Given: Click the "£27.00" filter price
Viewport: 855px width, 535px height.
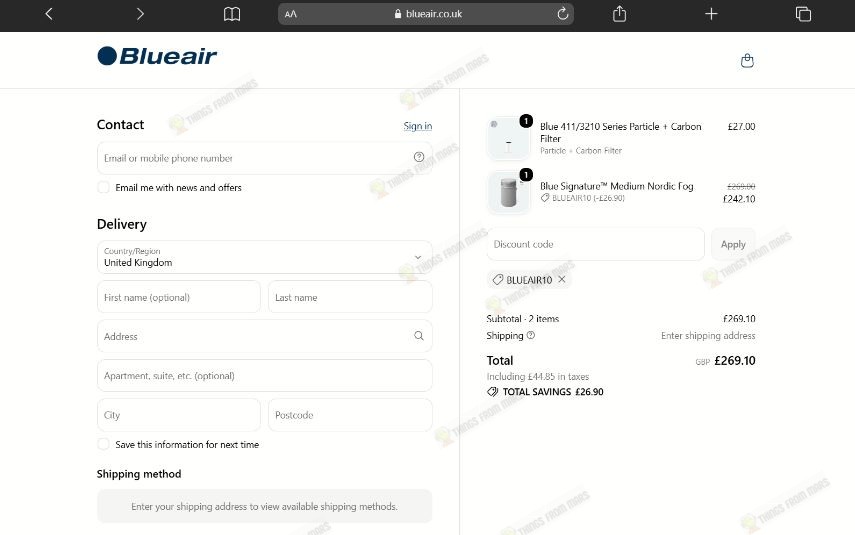Looking at the screenshot, I should coord(742,127).
